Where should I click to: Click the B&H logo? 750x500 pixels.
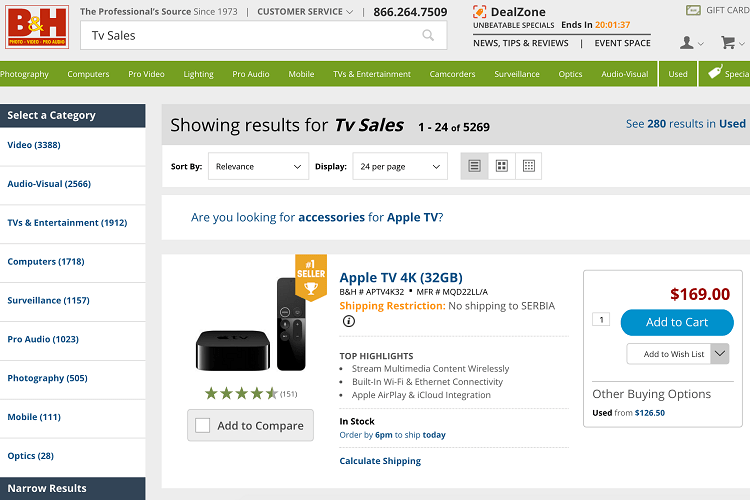[37, 27]
